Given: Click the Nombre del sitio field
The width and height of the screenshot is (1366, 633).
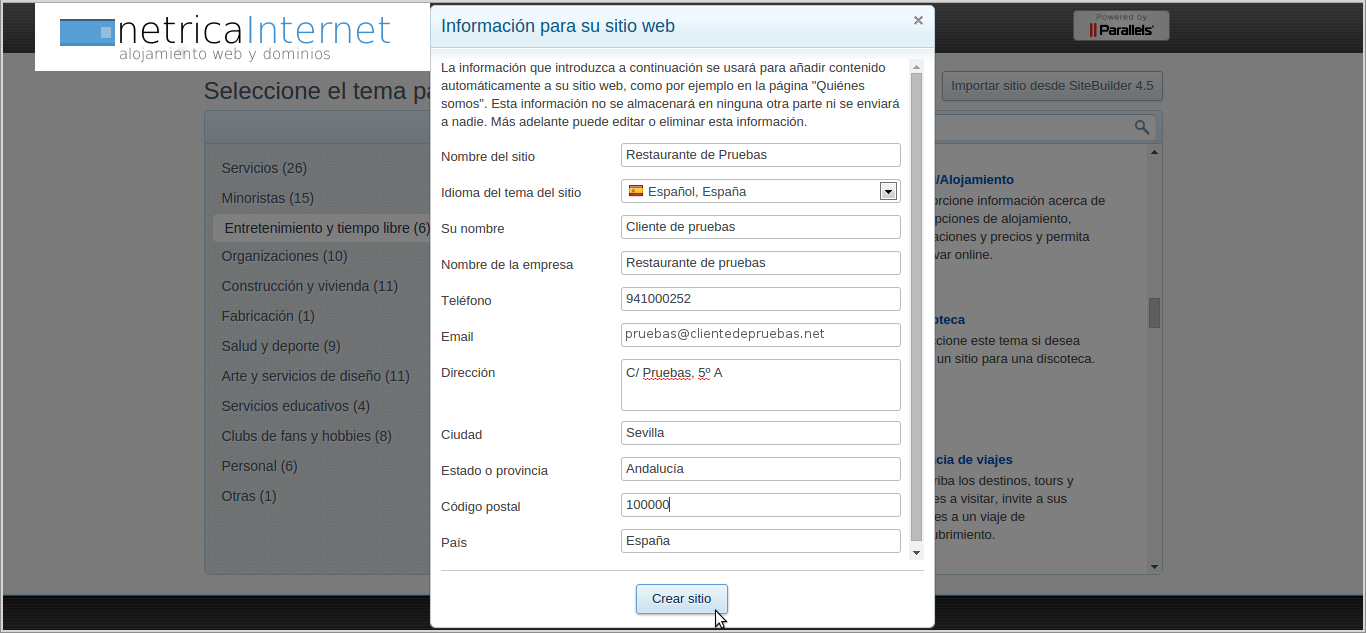Looking at the screenshot, I should coord(761,155).
